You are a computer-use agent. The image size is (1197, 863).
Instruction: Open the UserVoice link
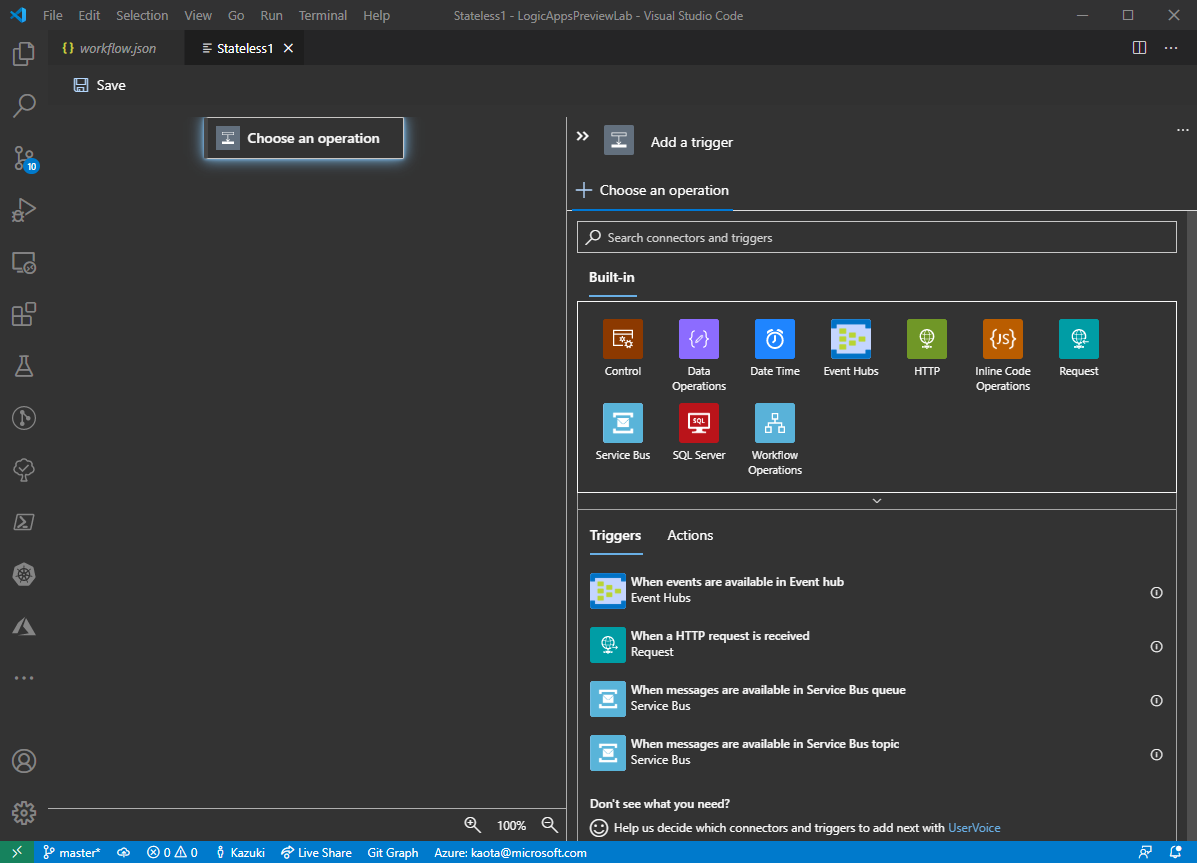[974, 828]
